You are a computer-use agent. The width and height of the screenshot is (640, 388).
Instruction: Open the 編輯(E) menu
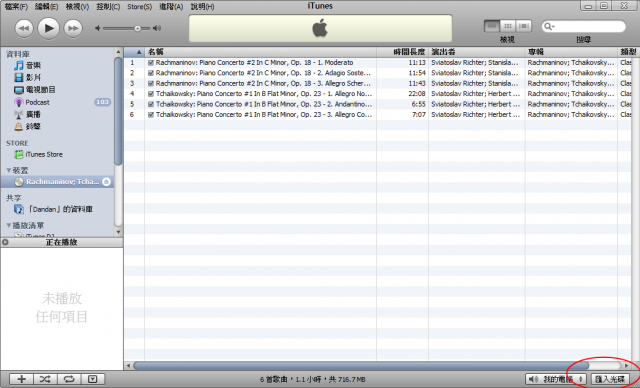(x=47, y=7)
